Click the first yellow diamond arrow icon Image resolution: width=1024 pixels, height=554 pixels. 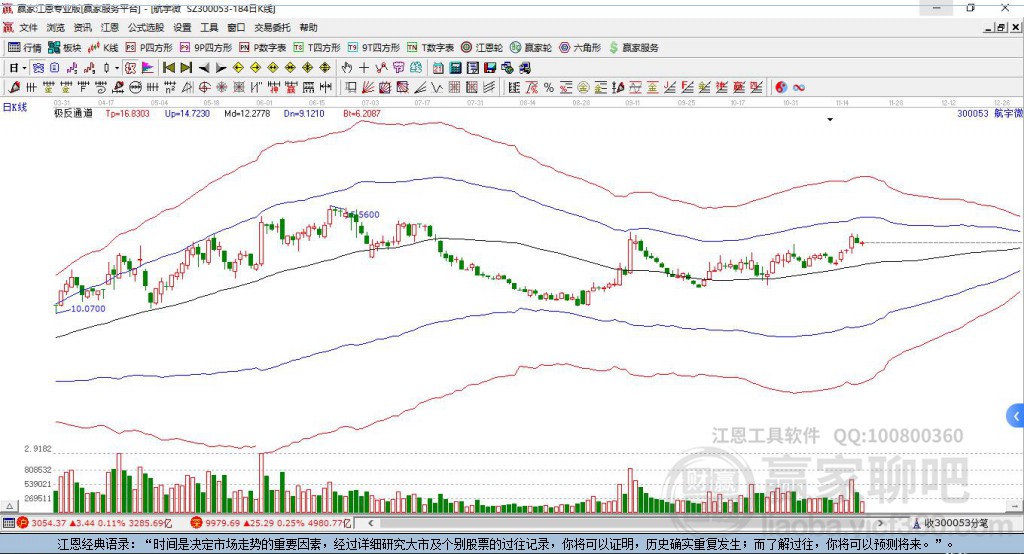click(238, 67)
